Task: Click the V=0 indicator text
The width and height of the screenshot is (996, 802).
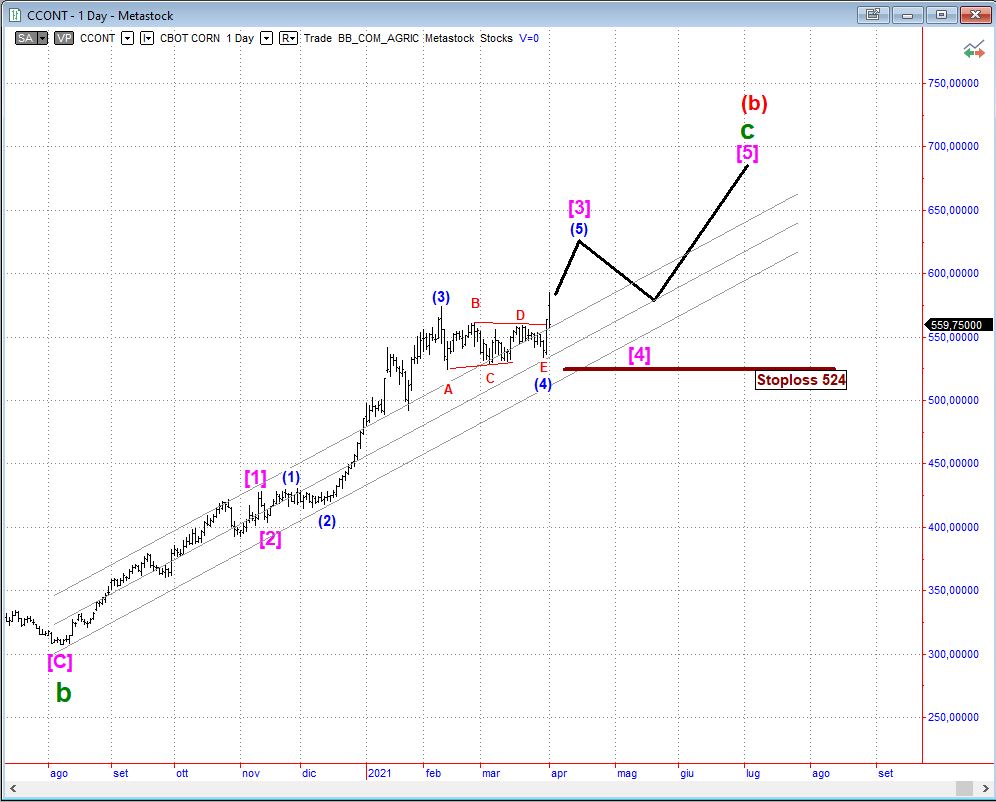Action: 529,38
